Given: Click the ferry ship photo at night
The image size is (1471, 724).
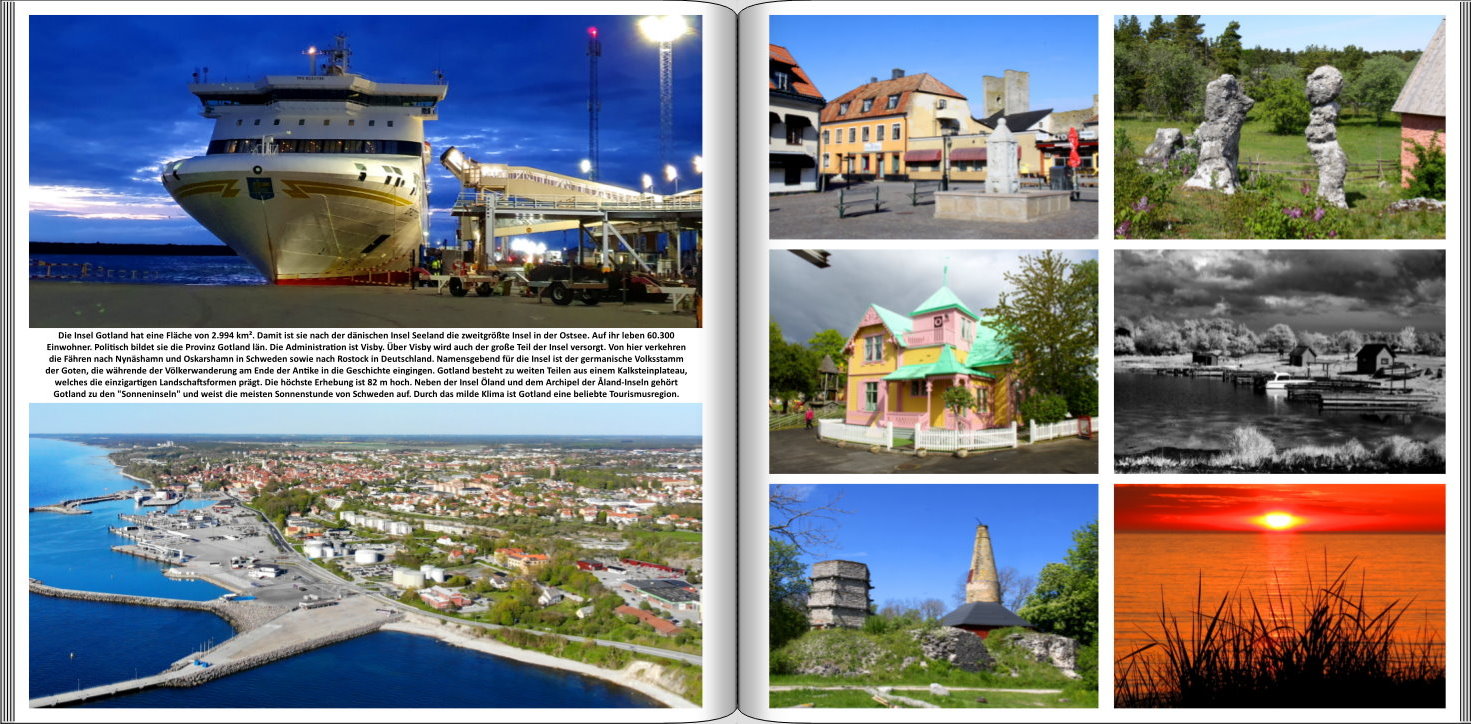Looking at the screenshot, I should point(365,170).
